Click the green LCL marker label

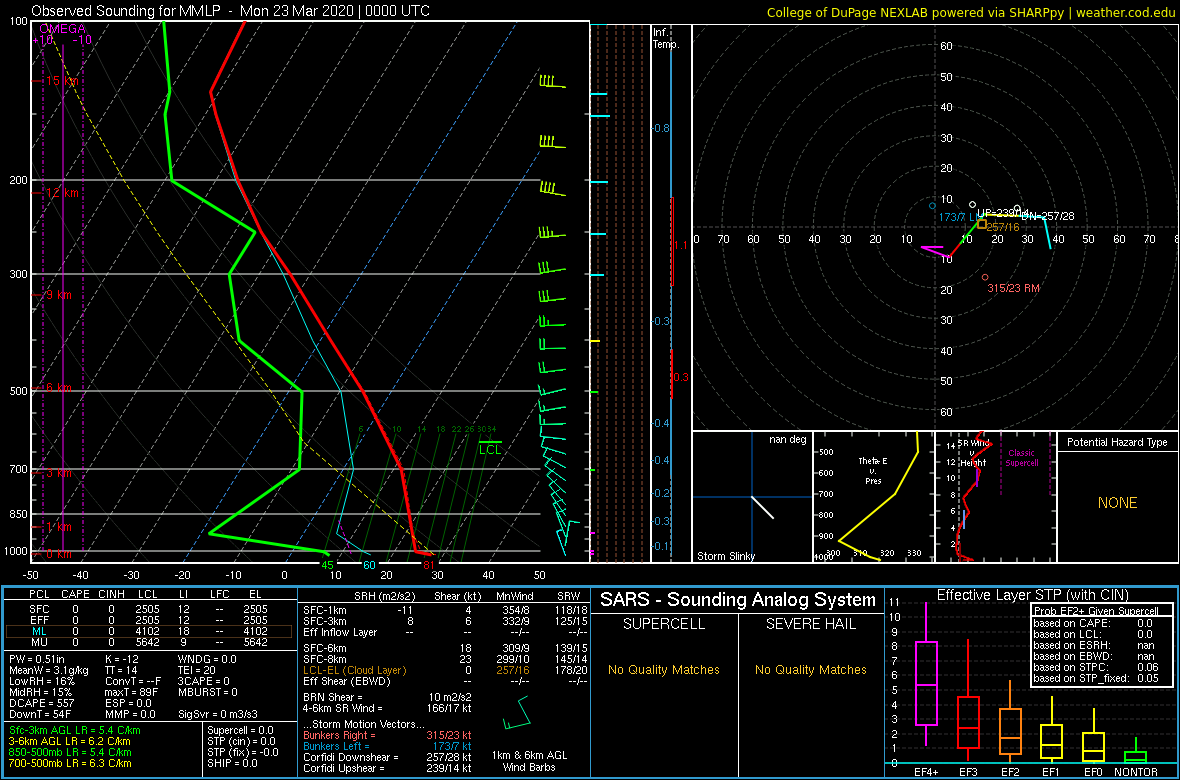(490, 449)
